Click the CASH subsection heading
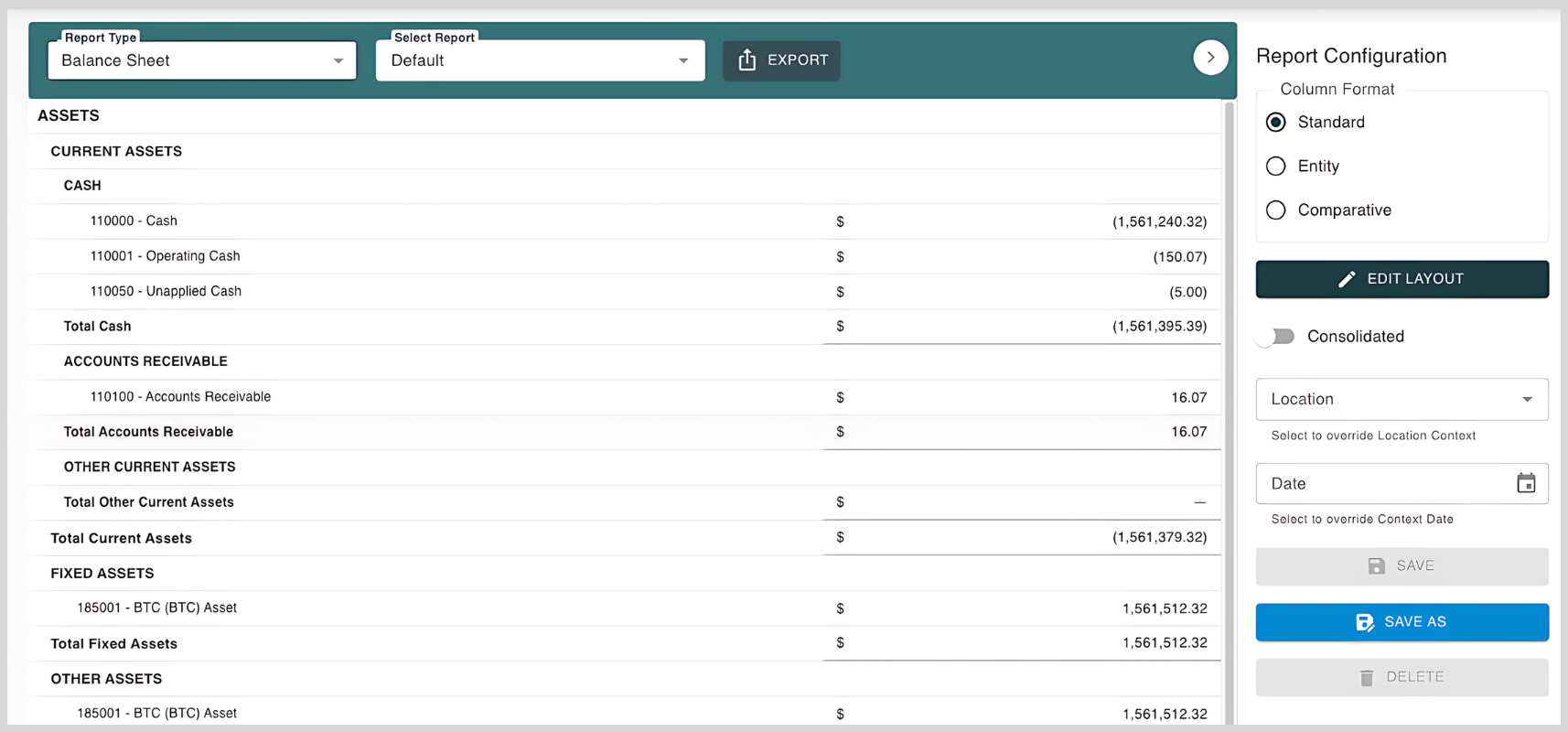This screenshot has width=1568, height=732. tap(82, 186)
